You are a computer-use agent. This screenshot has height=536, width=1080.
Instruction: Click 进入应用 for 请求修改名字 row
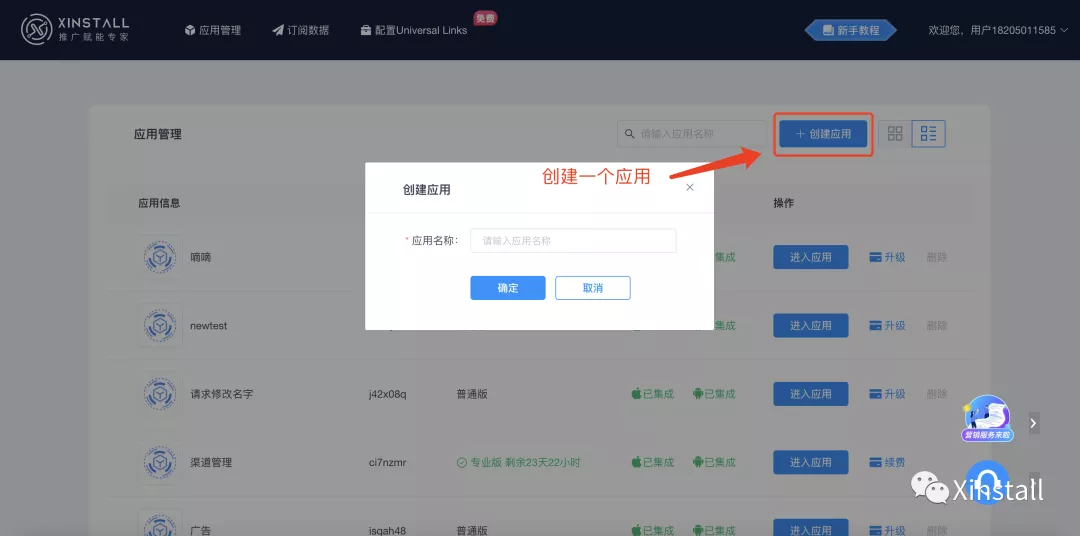tap(811, 394)
